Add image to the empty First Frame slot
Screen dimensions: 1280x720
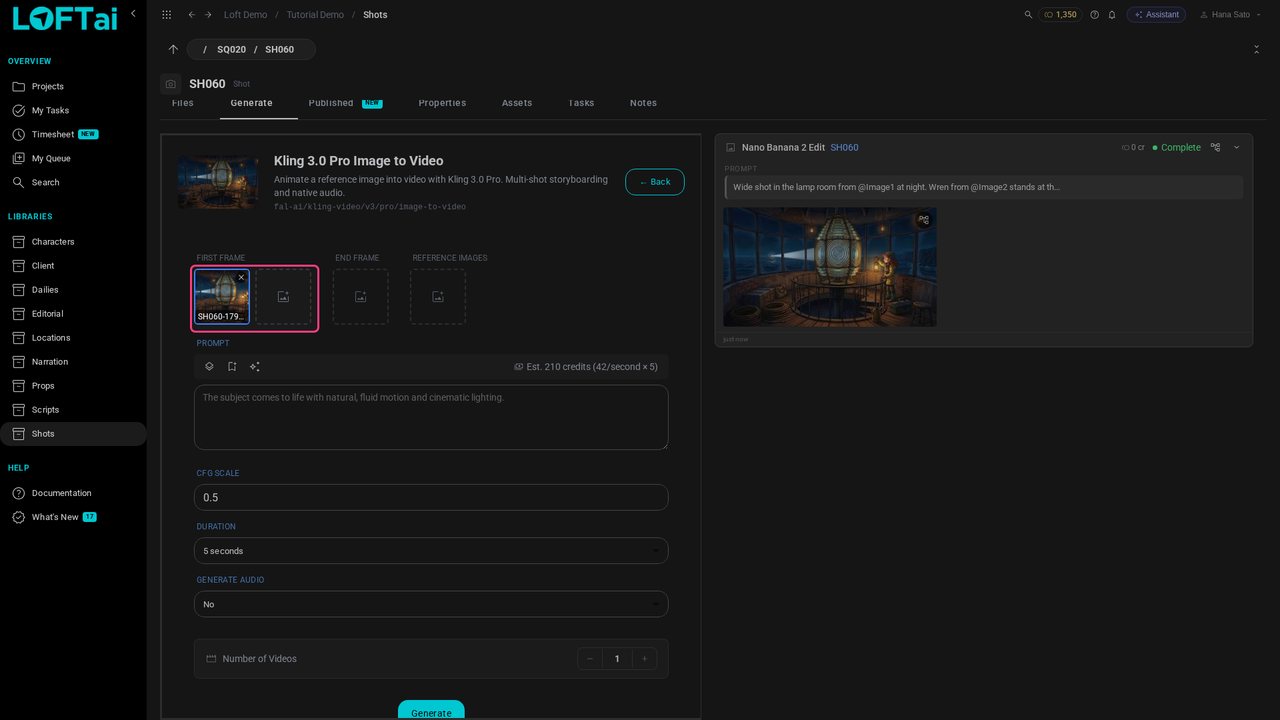[283, 296]
